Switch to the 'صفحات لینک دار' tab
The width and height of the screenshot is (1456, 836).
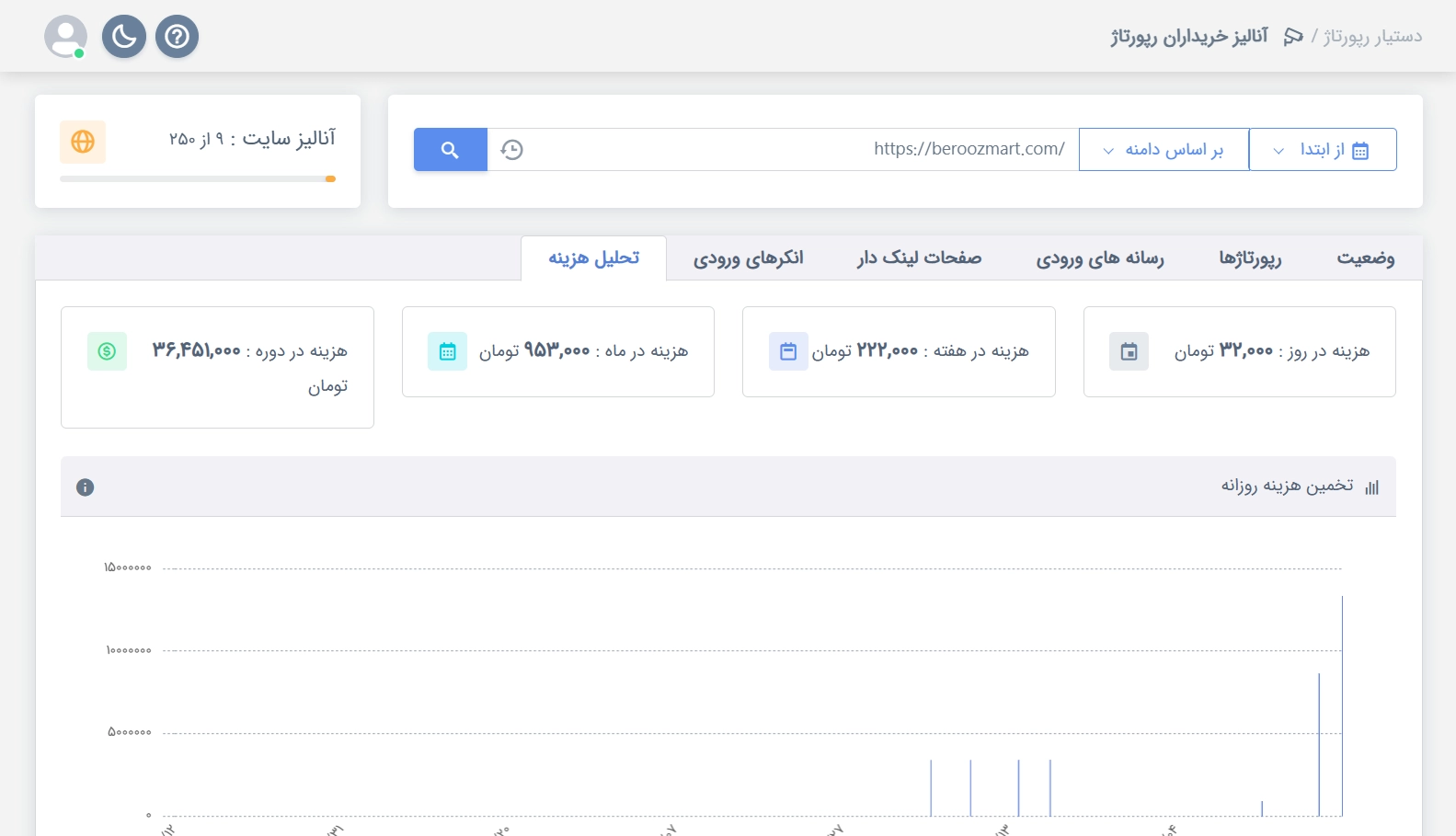(x=920, y=258)
